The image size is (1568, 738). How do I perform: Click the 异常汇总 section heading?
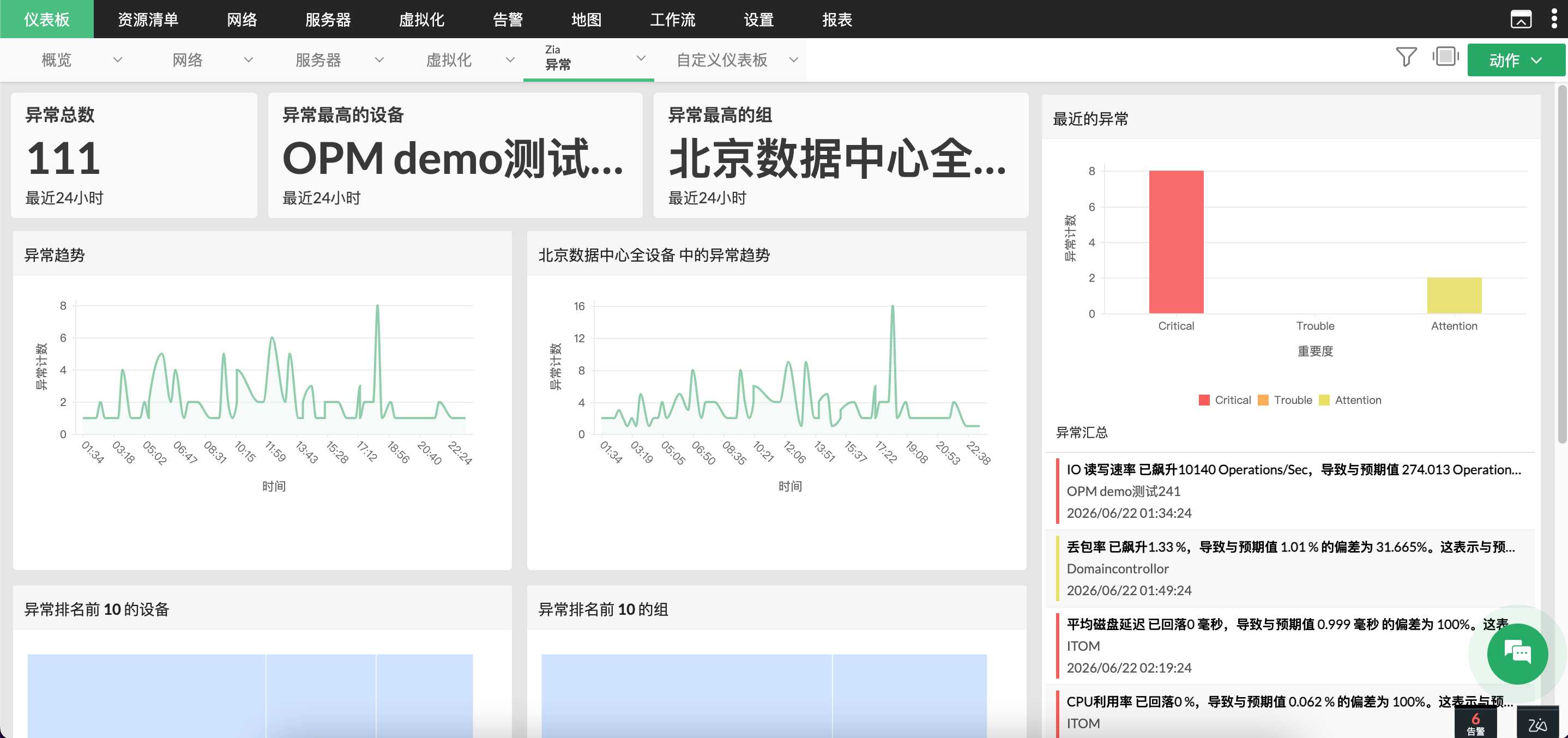(1081, 432)
